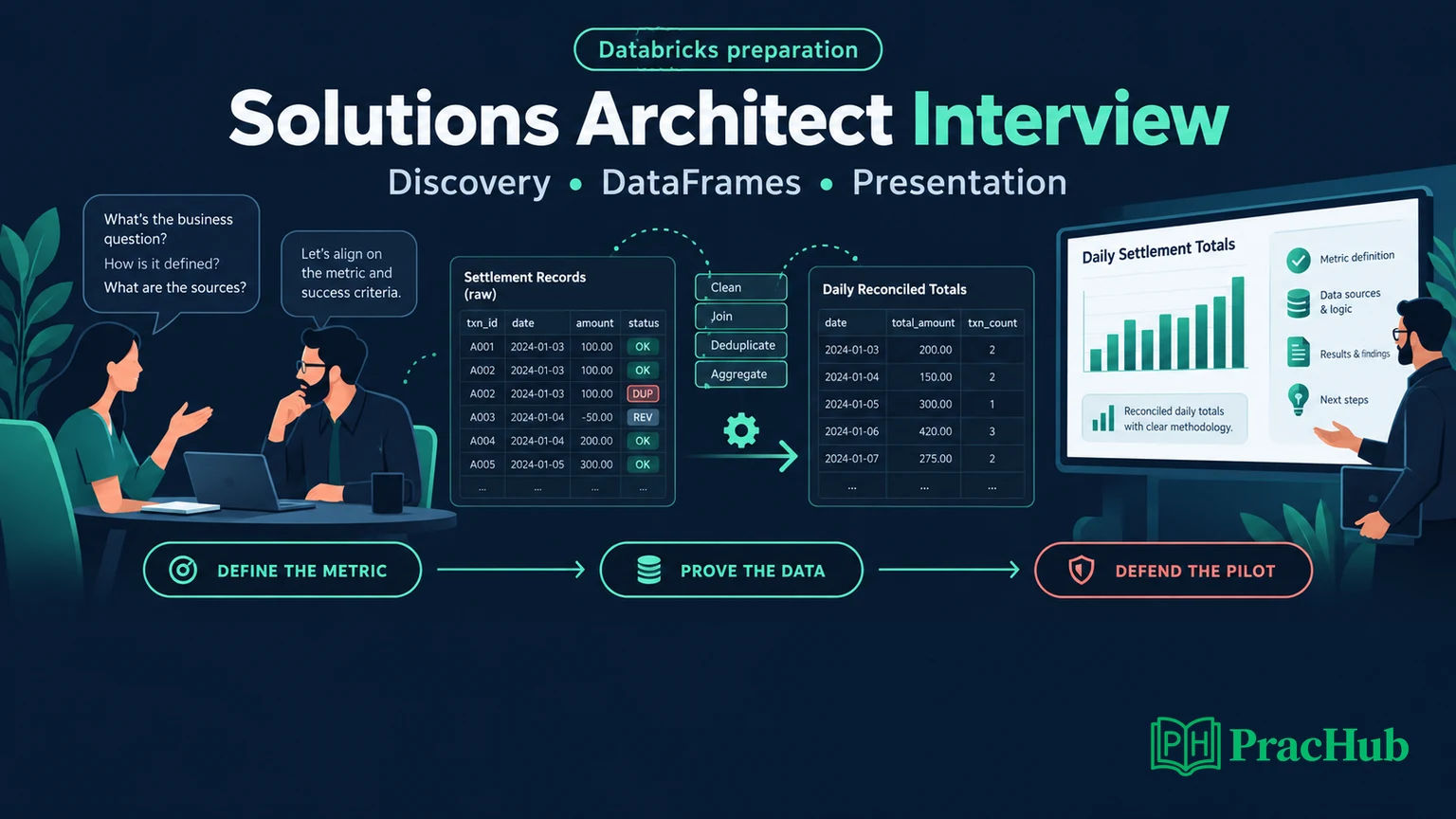Image resolution: width=1456 pixels, height=819 pixels.
Task: Click the PracHub wordmark text
Action: pyautogui.click(x=1319, y=745)
